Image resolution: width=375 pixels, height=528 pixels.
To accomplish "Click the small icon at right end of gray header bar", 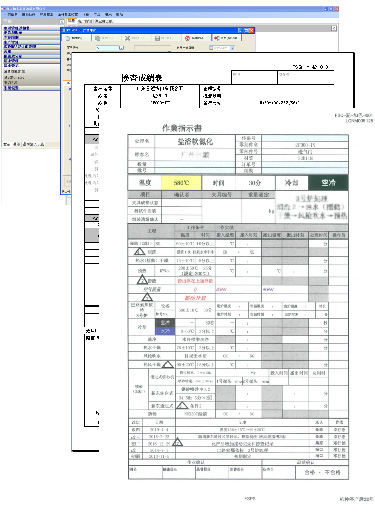I will click(x=334, y=28).
